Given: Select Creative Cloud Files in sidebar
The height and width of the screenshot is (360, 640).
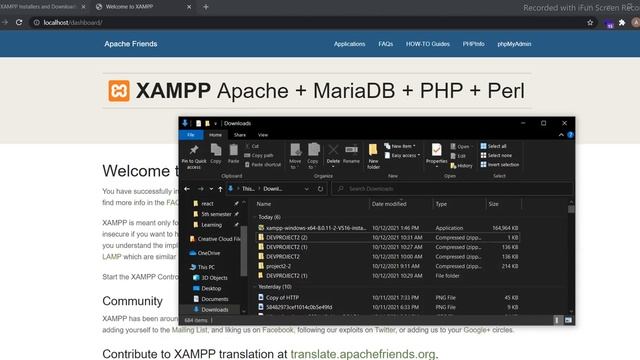Looking at the screenshot, I should coord(214,239).
